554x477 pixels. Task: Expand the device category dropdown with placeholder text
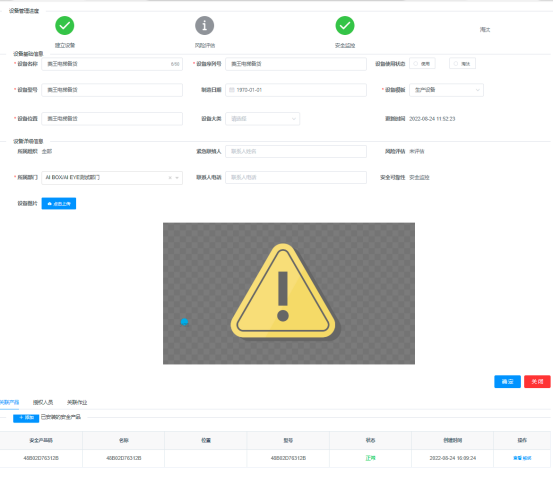tap(263, 119)
